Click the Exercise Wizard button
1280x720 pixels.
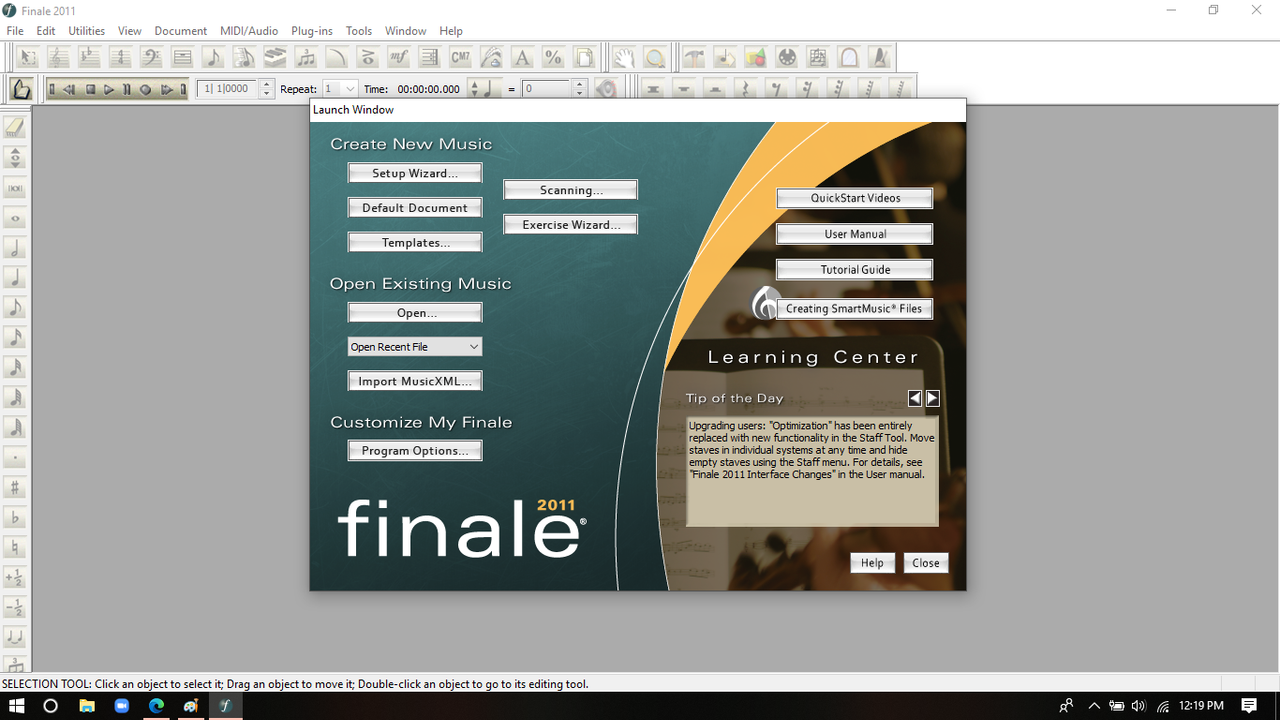[570, 225]
